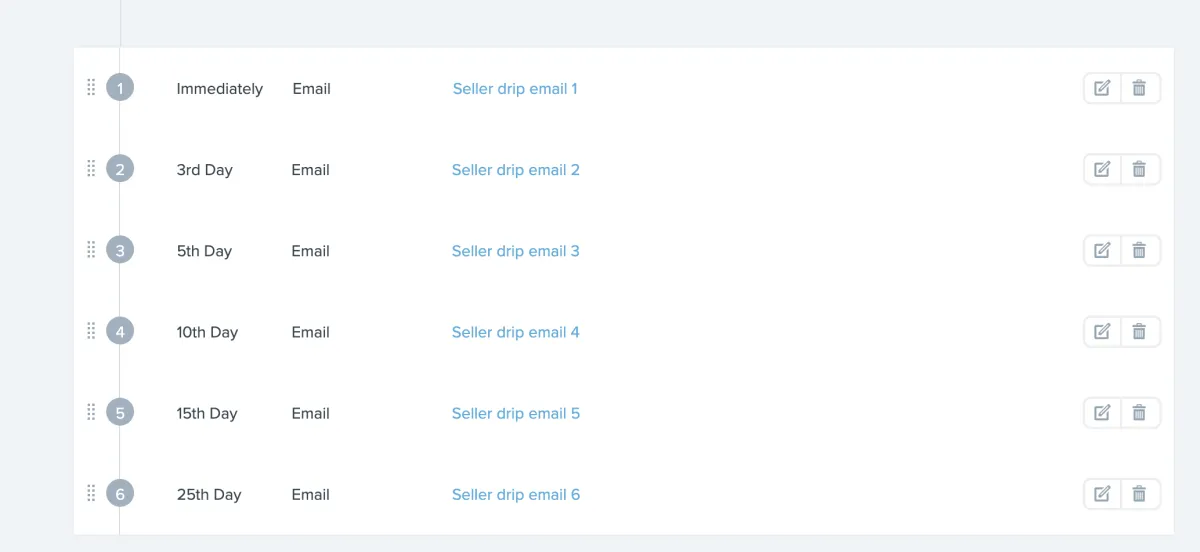Click edit icon for Seller drip email 1
This screenshot has height=552, width=1200.
(x=1102, y=88)
